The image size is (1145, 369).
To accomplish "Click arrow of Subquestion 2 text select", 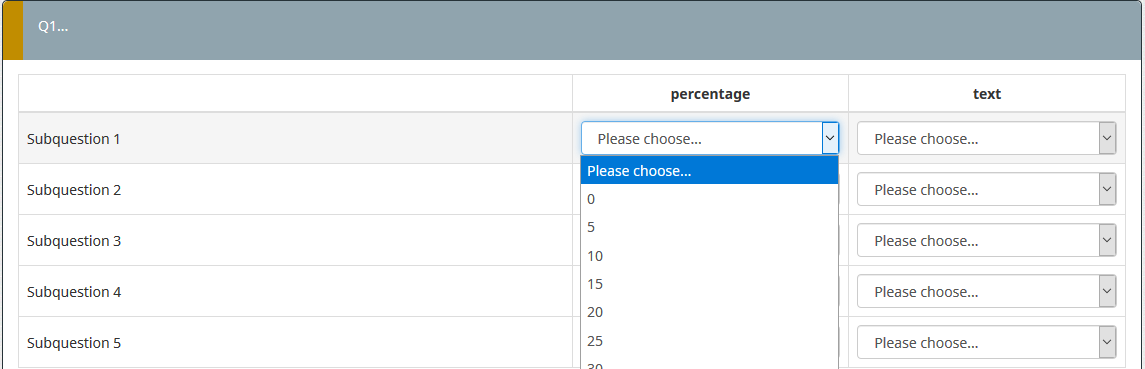I will 1108,189.
